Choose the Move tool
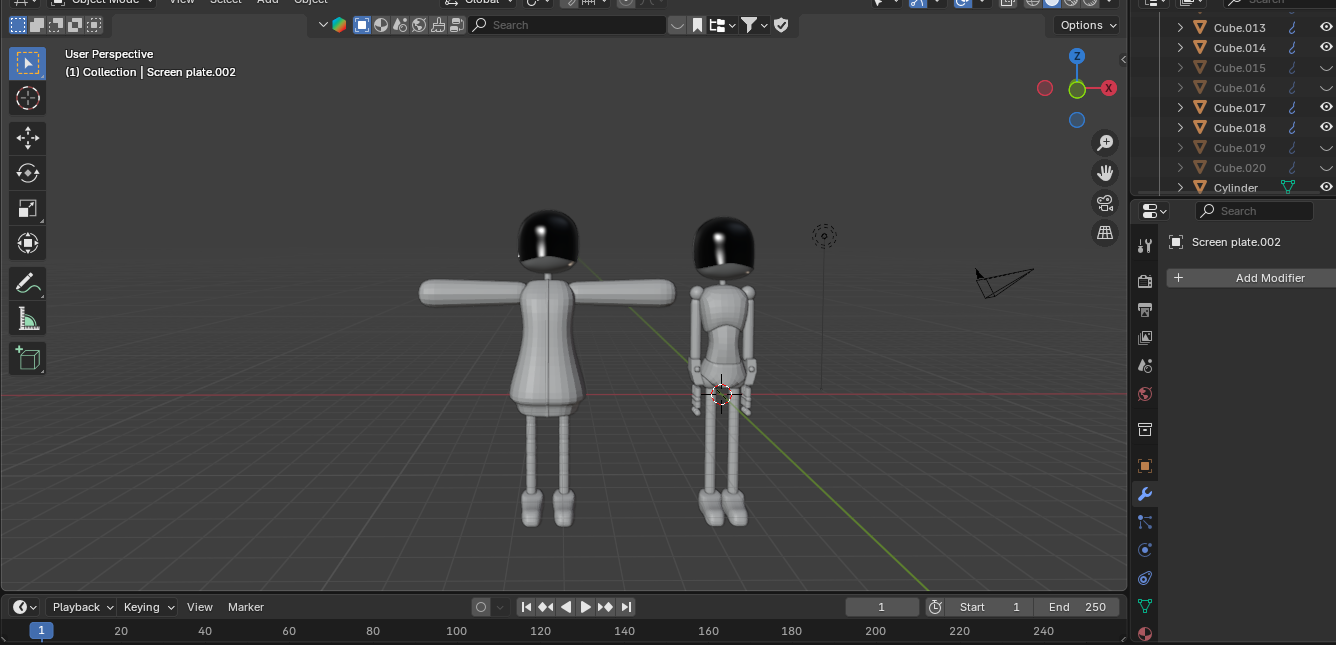The image size is (1336, 645). [28, 139]
